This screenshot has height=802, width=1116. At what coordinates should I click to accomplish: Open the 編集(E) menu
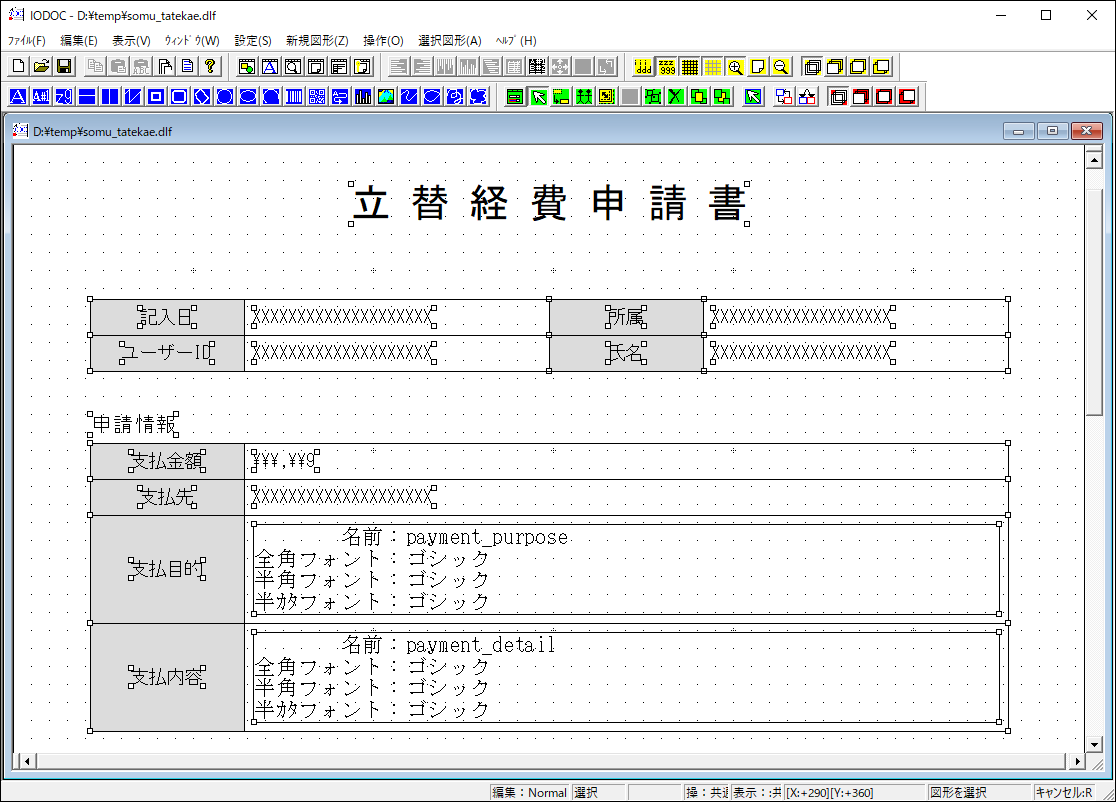click(x=79, y=41)
